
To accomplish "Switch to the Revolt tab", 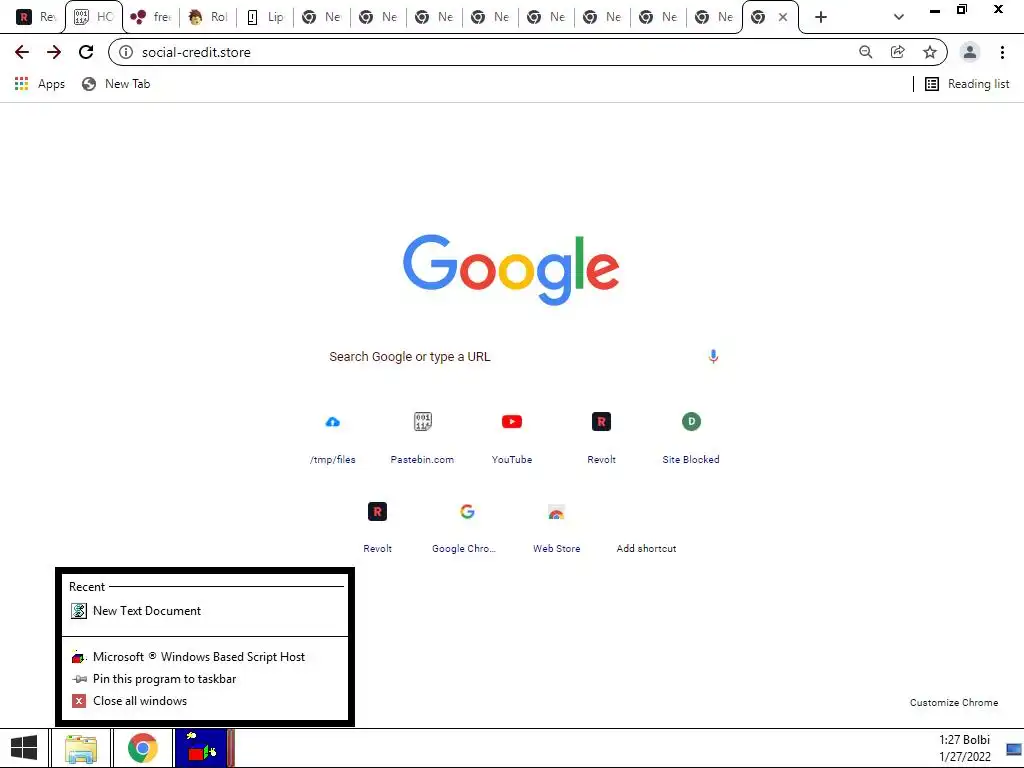I will pyautogui.click(x=35, y=17).
